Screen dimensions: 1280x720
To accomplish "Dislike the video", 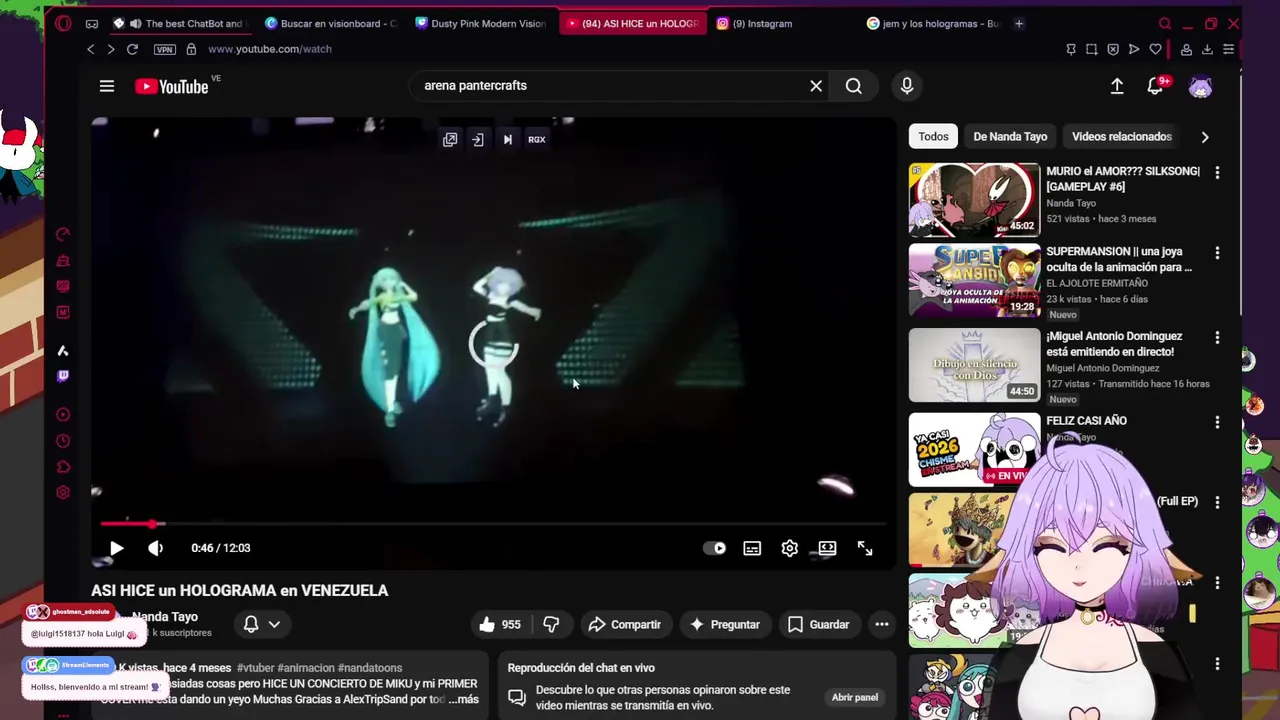I will click(x=551, y=624).
